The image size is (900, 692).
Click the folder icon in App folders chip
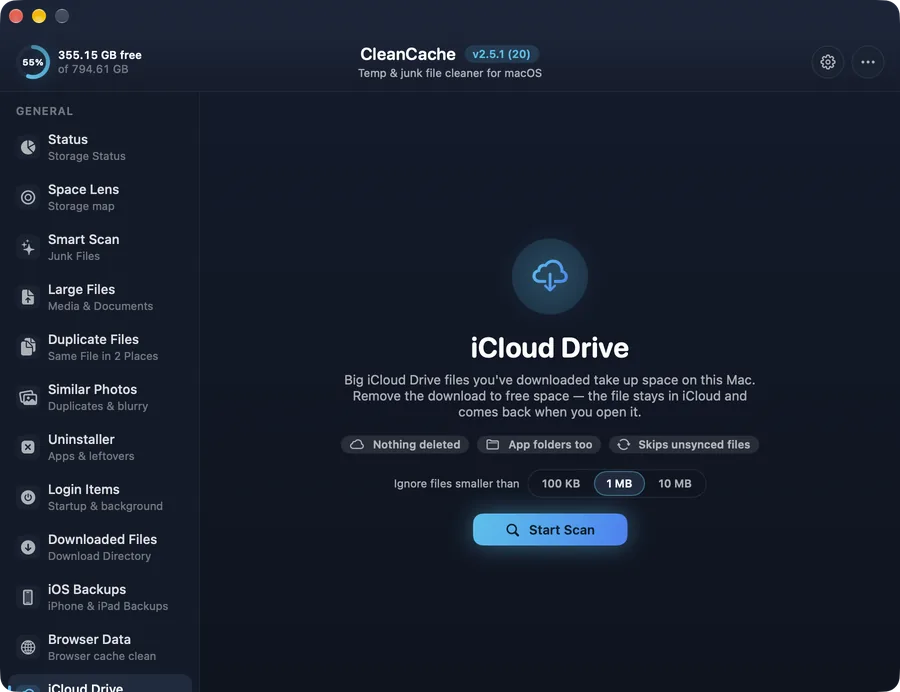click(492, 445)
